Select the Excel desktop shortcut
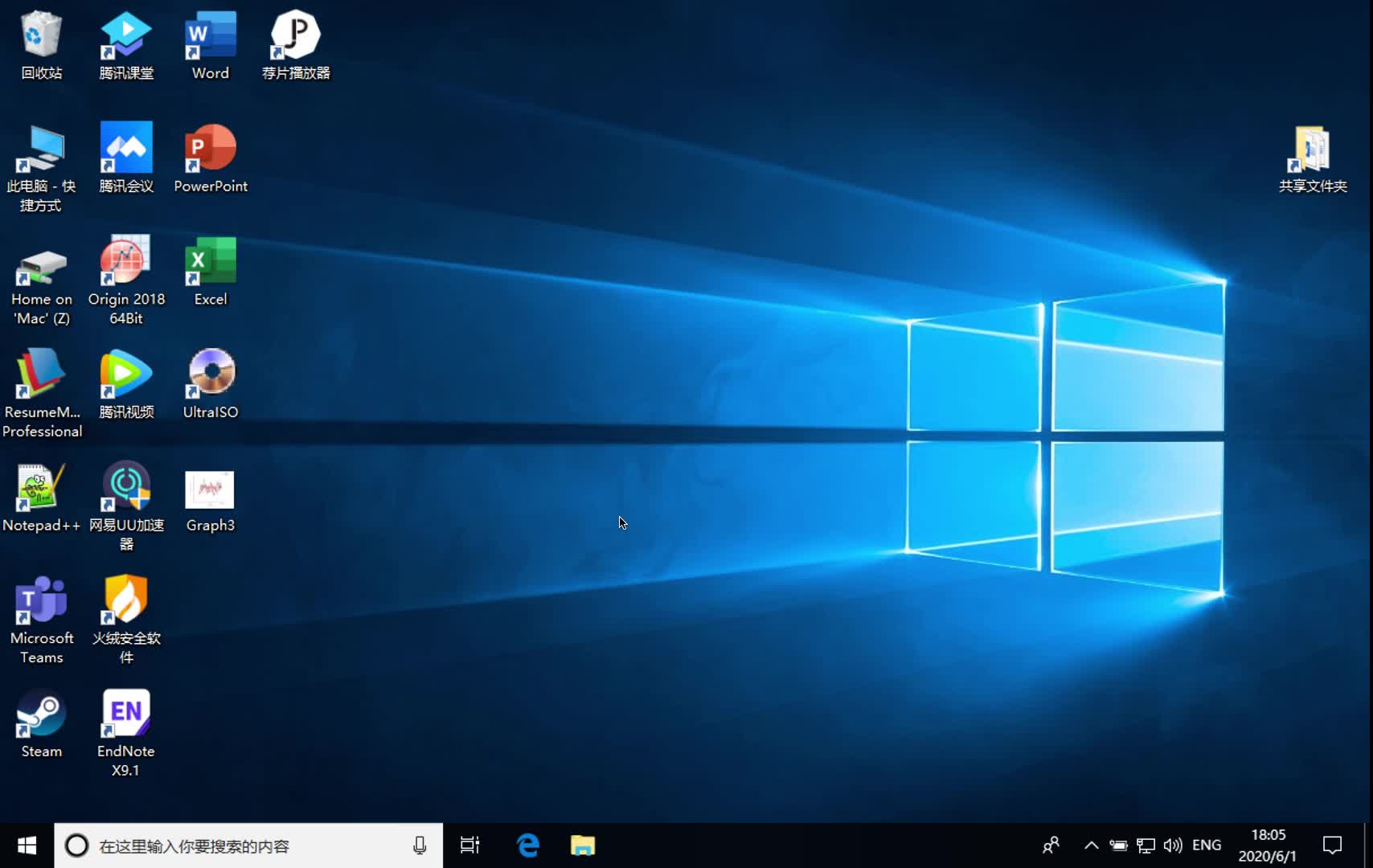Viewport: 1373px width, 868px height. (211, 272)
